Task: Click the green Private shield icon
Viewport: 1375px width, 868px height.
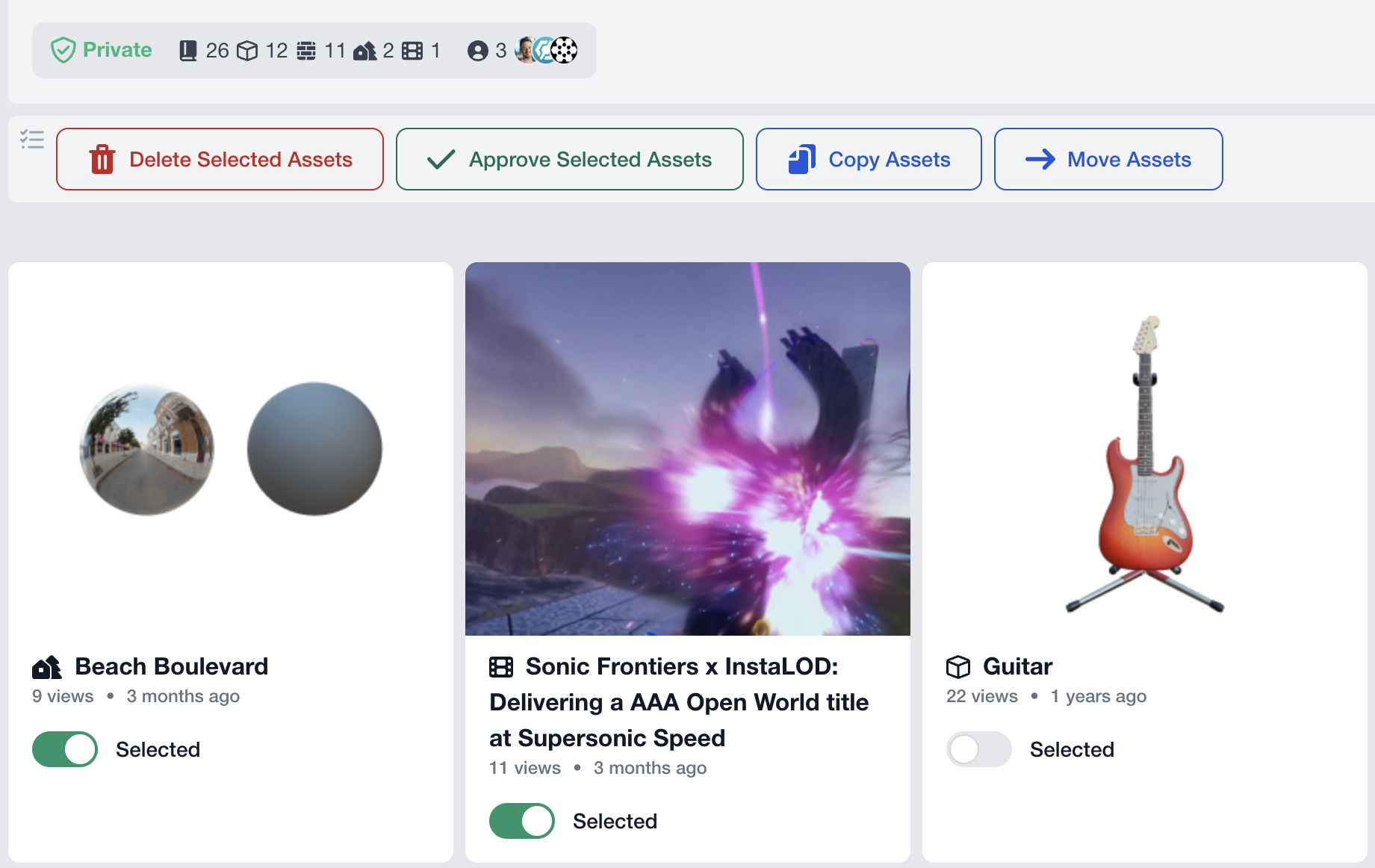Action: (63, 50)
